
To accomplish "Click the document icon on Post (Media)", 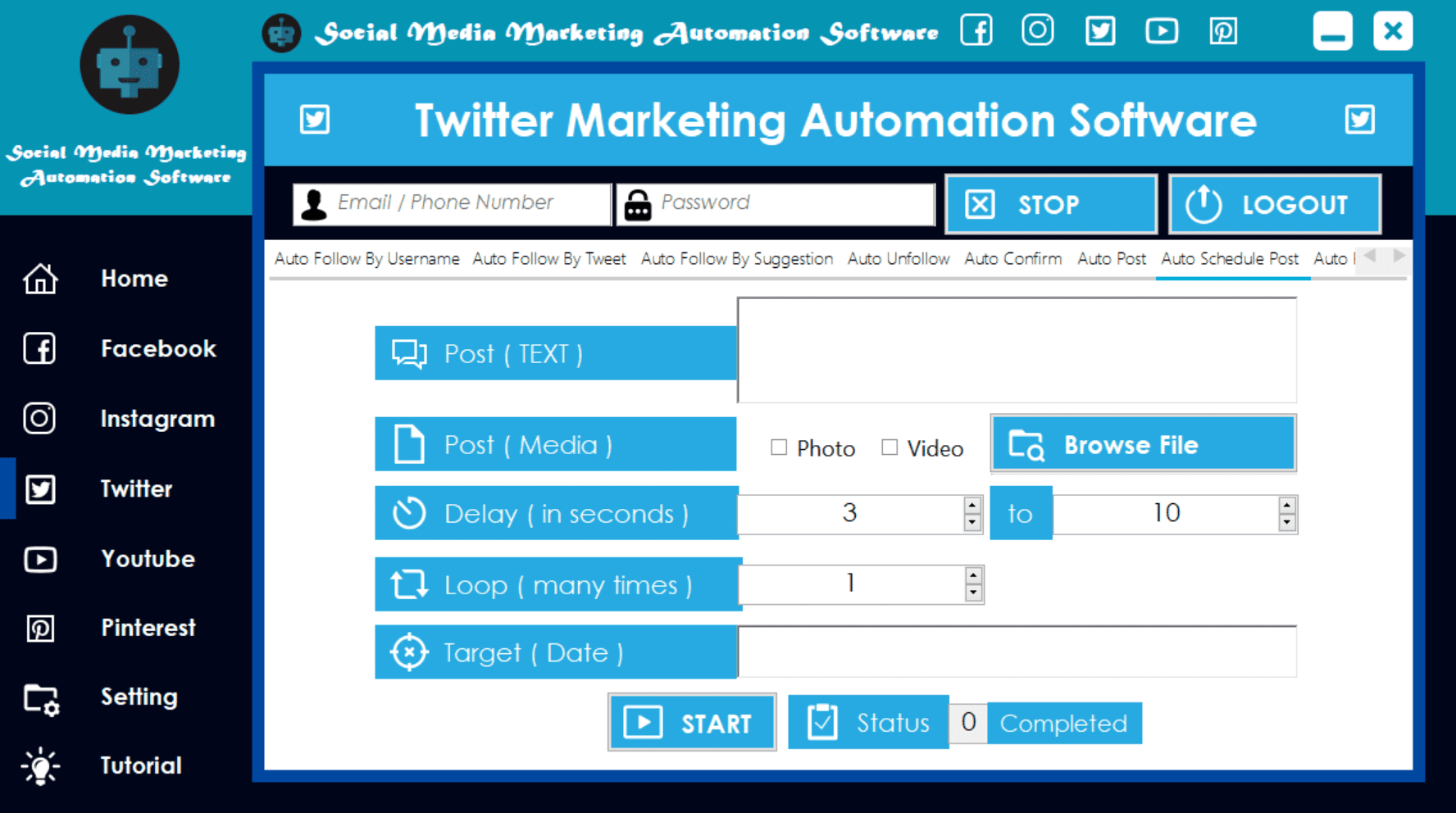I will point(409,445).
